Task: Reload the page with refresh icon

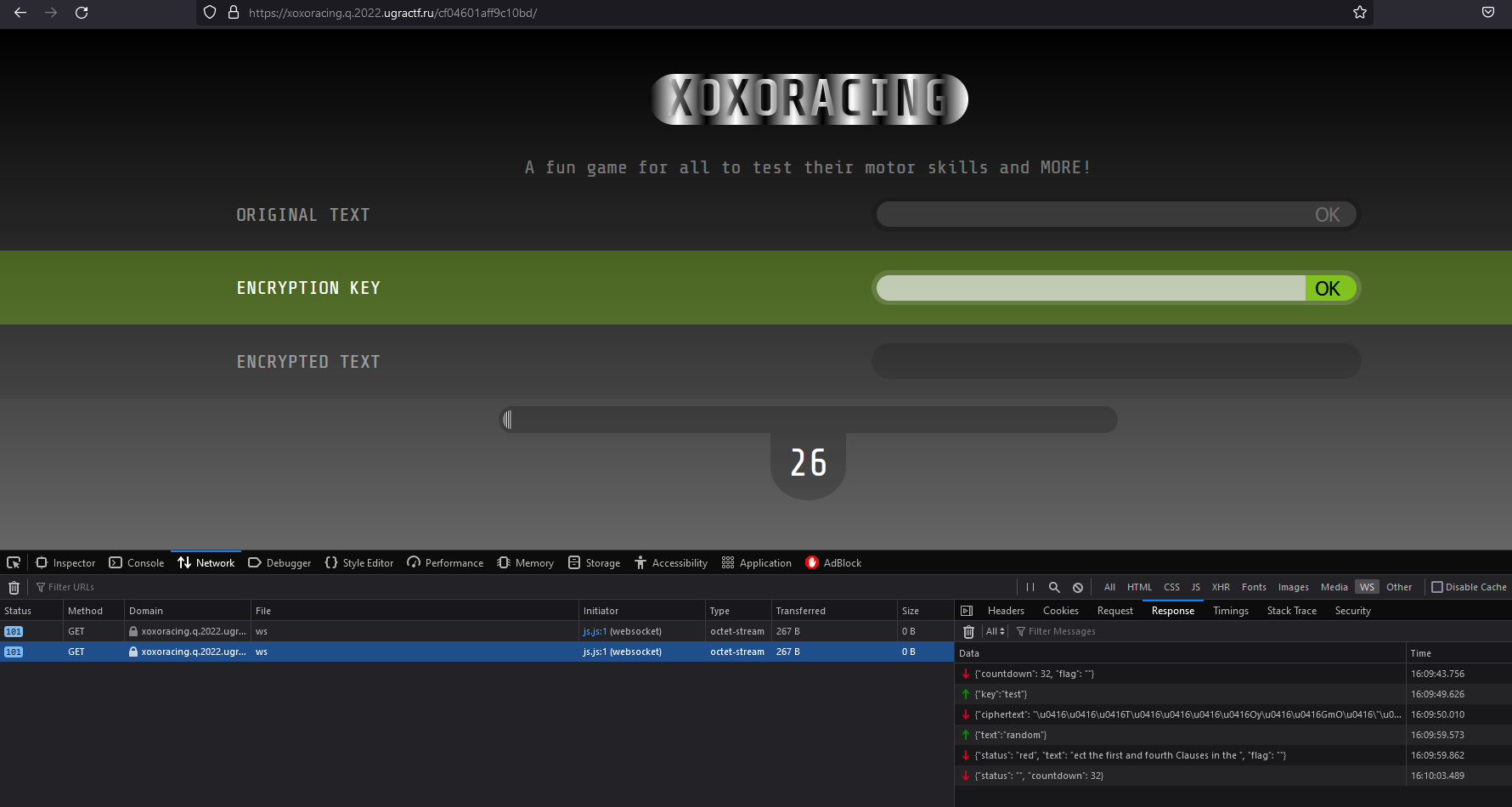Action: [82, 13]
